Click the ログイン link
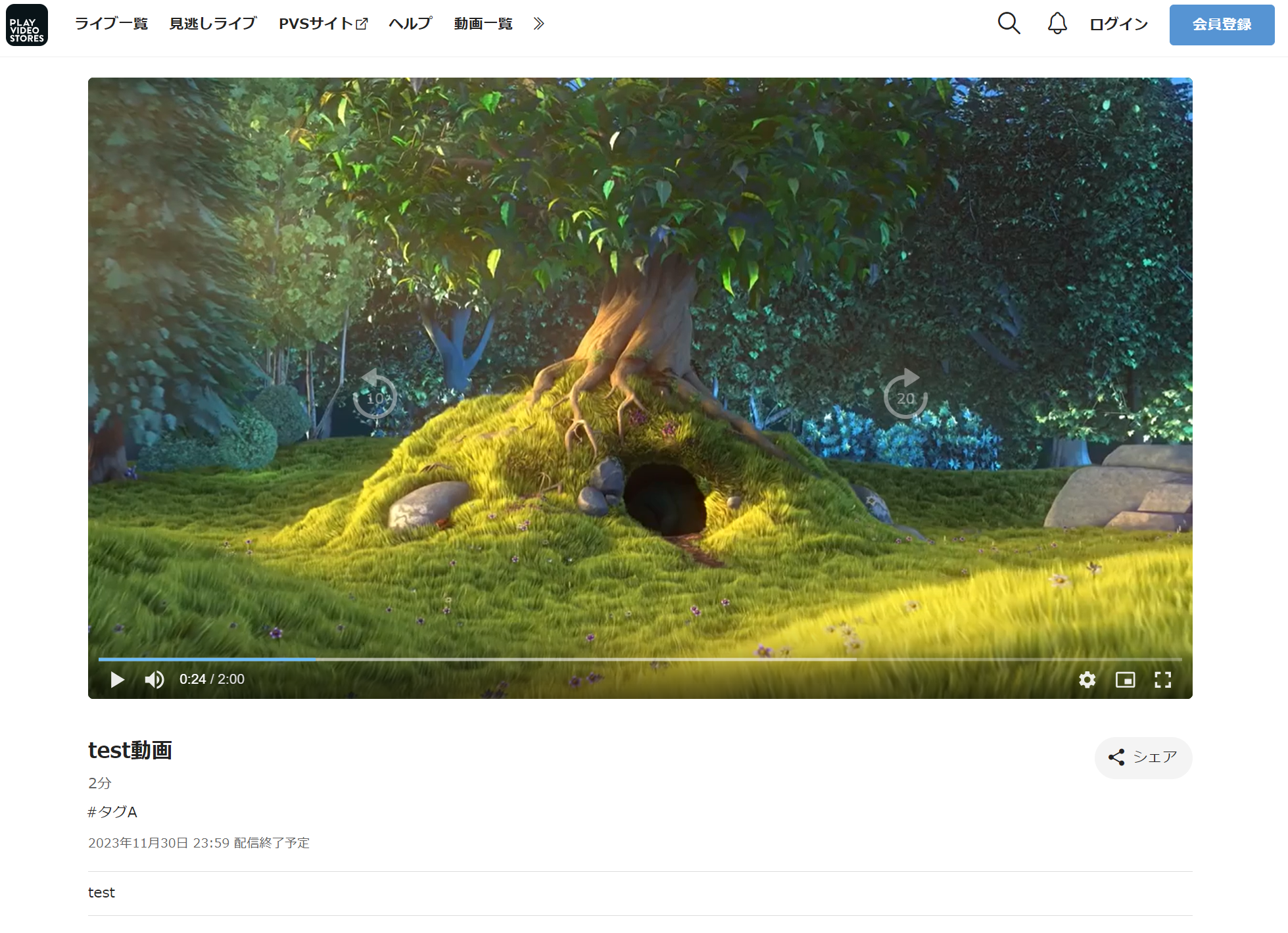 (1118, 24)
